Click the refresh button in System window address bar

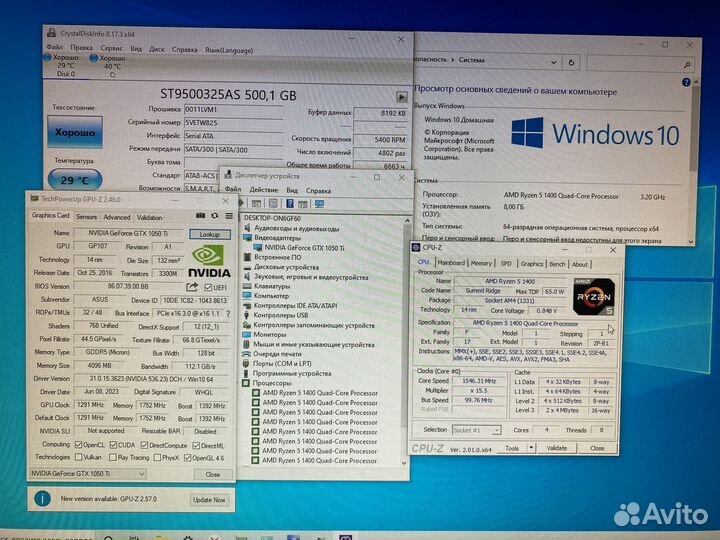click(571, 62)
